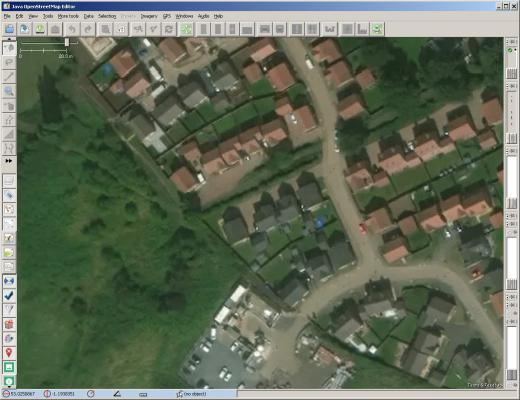This screenshot has height=400, width=520.
Task: Select the Lasso selection tool
Action: coord(9,62)
